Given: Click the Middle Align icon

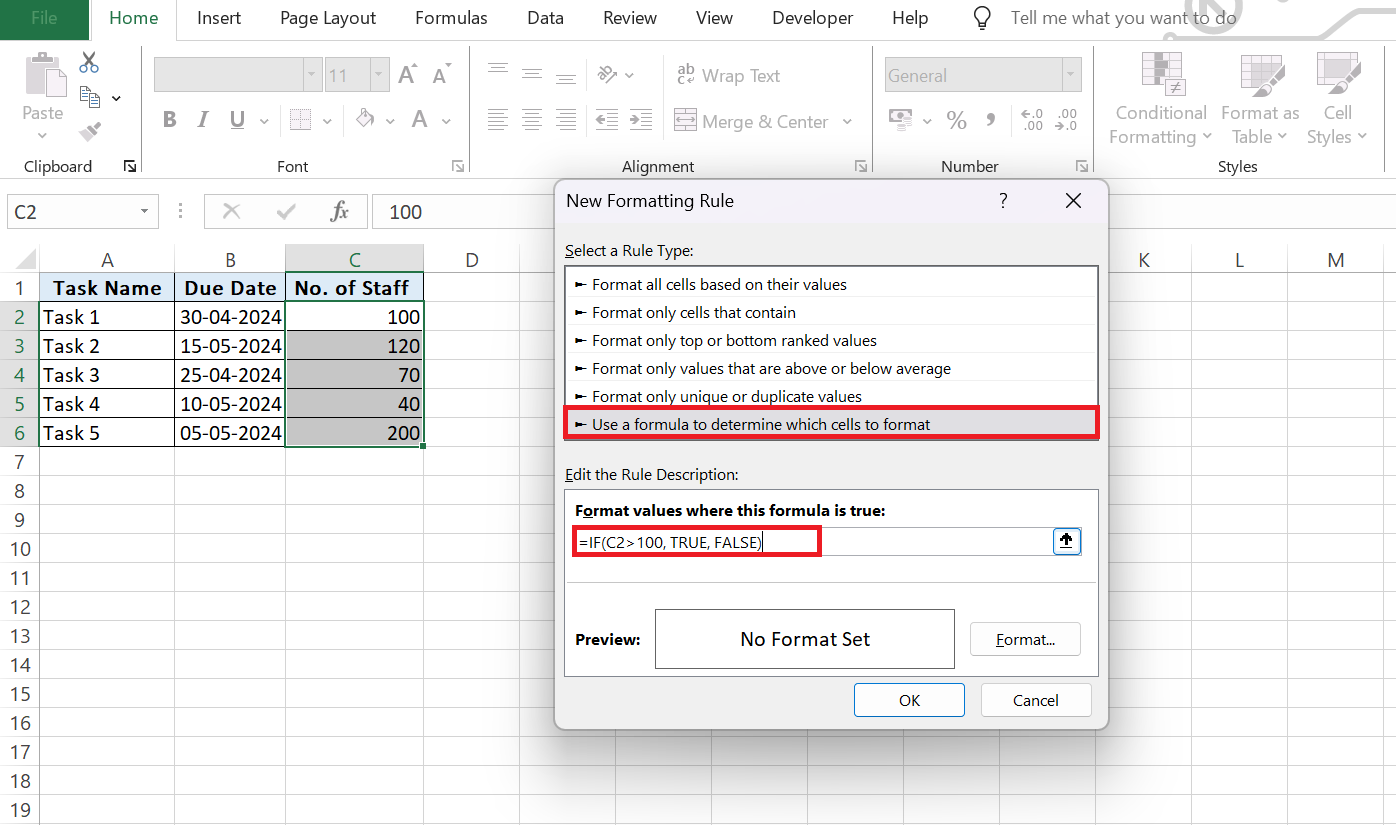Looking at the screenshot, I should tap(532, 73).
